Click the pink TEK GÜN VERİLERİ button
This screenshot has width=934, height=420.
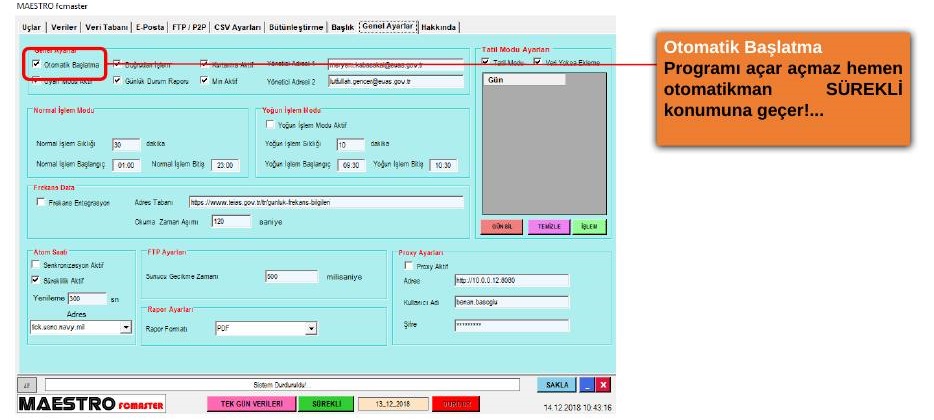pos(251,404)
